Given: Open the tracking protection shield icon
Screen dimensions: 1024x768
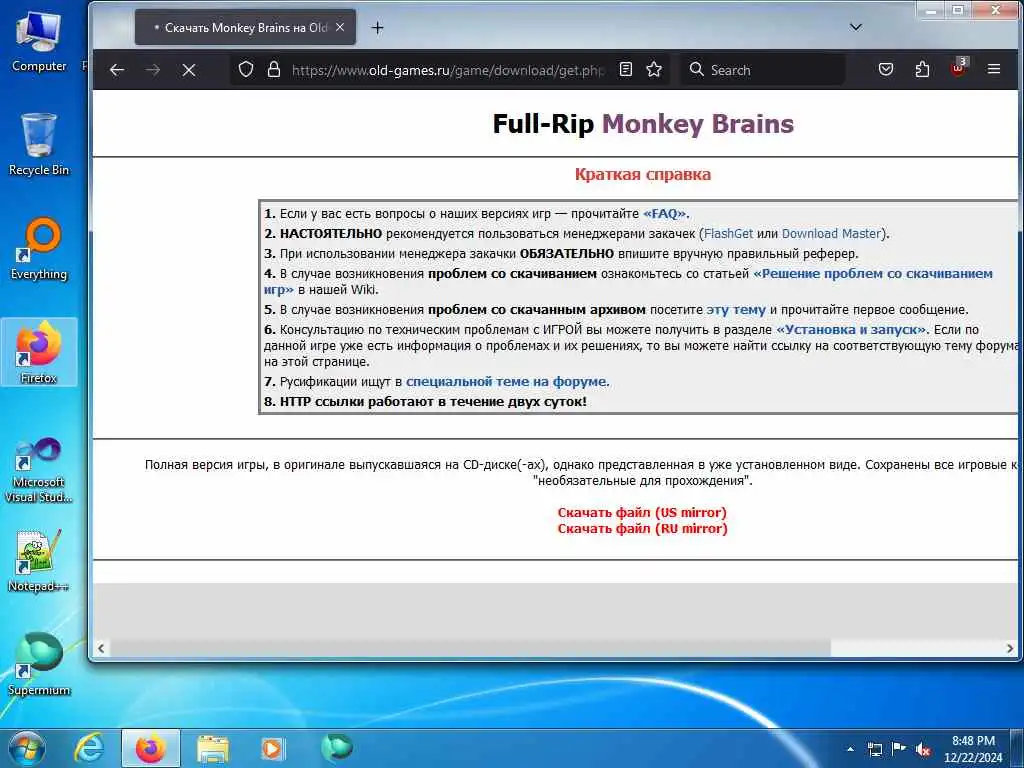Looking at the screenshot, I should [x=246, y=69].
